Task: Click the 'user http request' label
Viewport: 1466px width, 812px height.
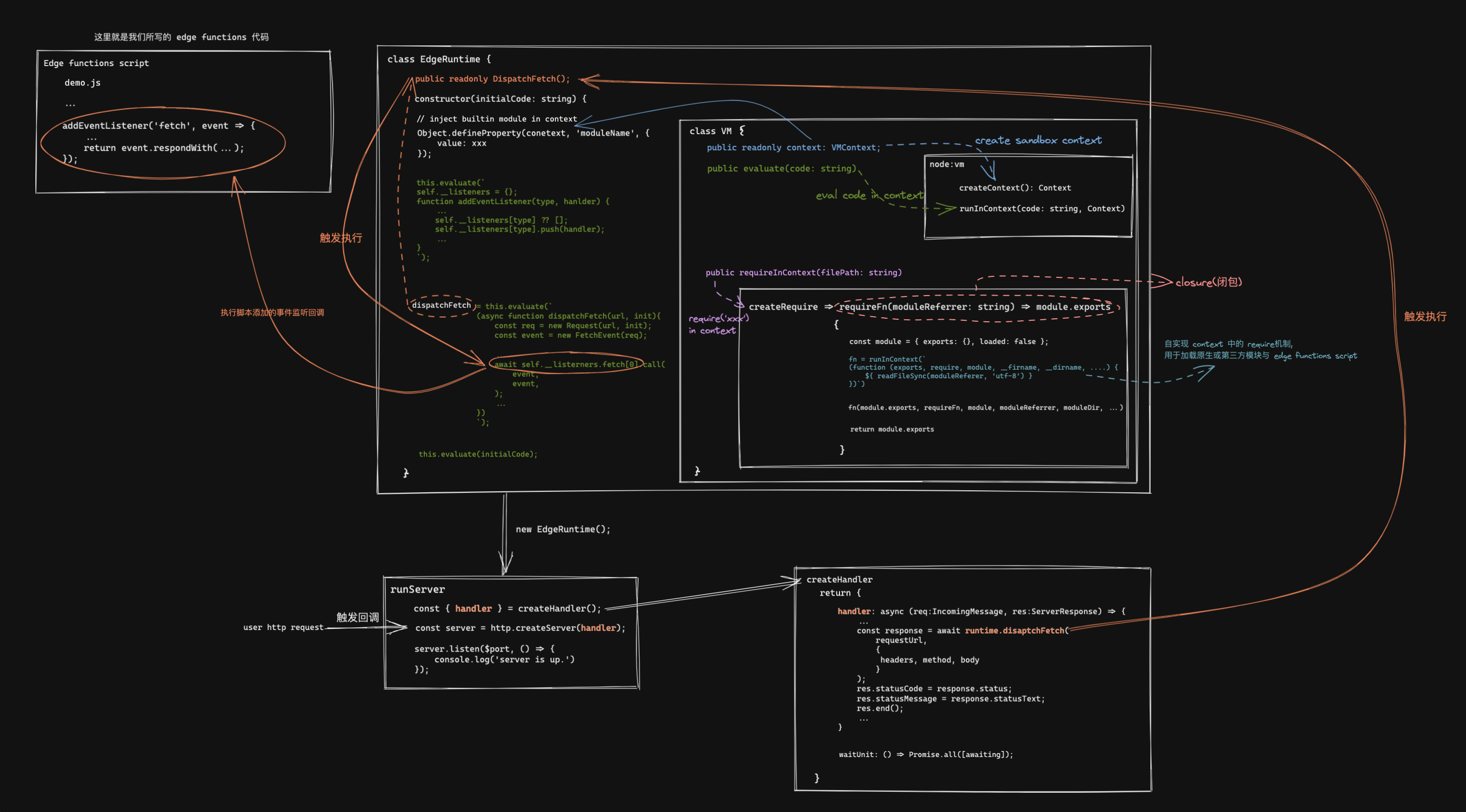Action: [283, 627]
